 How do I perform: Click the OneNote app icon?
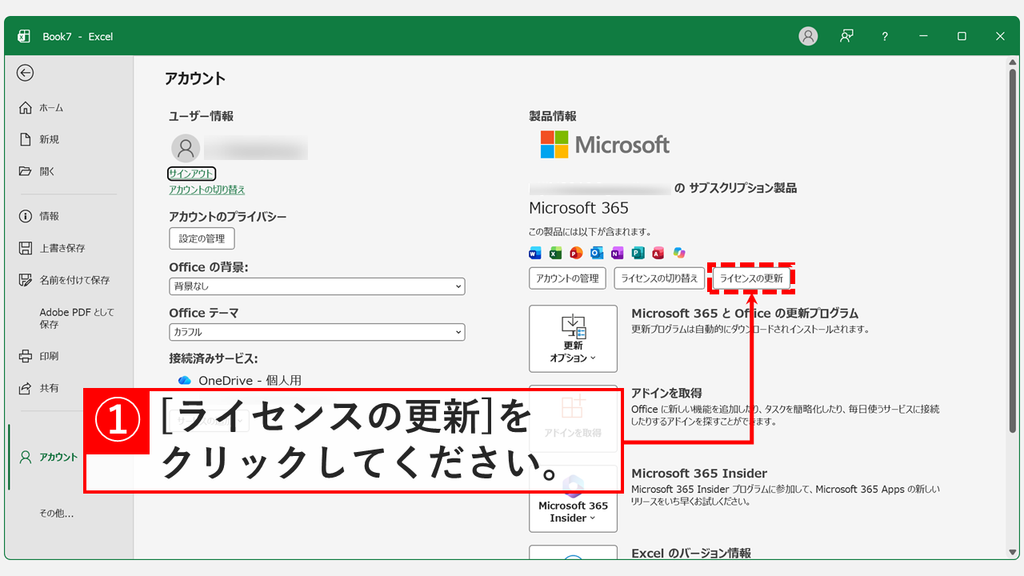(617, 253)
